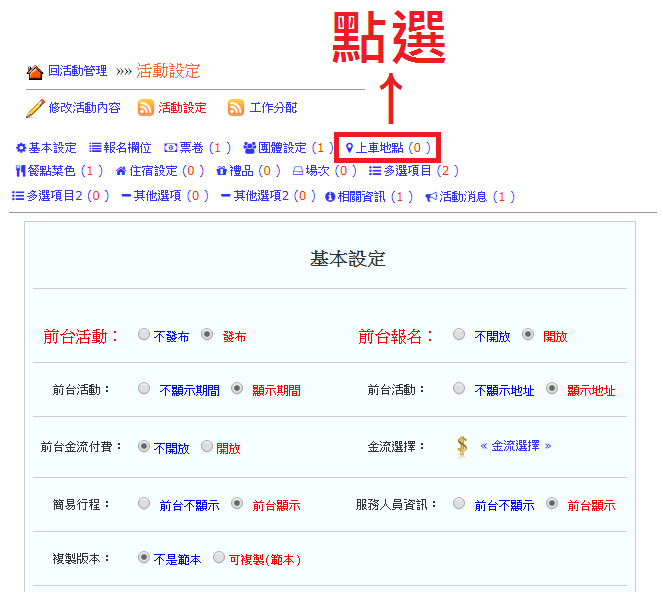Screen dimensions: 663x599
Task: Select 開放 radio for 前台金流付費
Action: (x=207, y=446)
